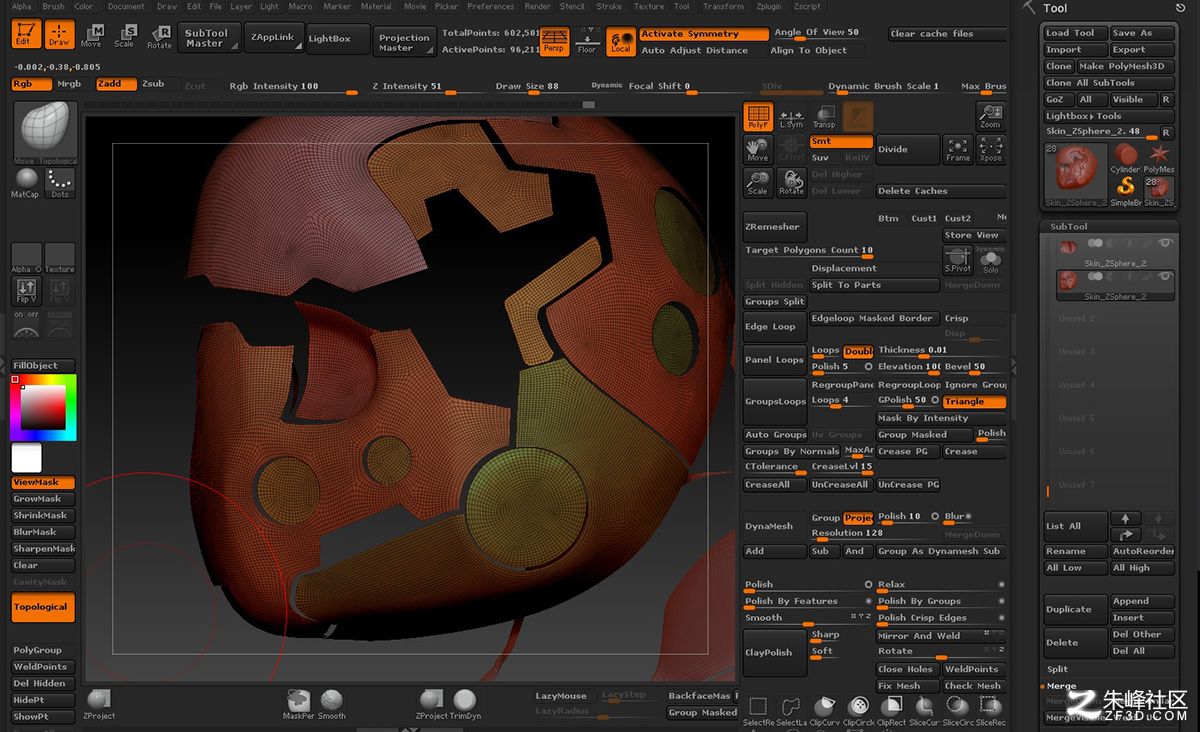
Task: Enable the Zsub mode button
Action: point(158,84)
